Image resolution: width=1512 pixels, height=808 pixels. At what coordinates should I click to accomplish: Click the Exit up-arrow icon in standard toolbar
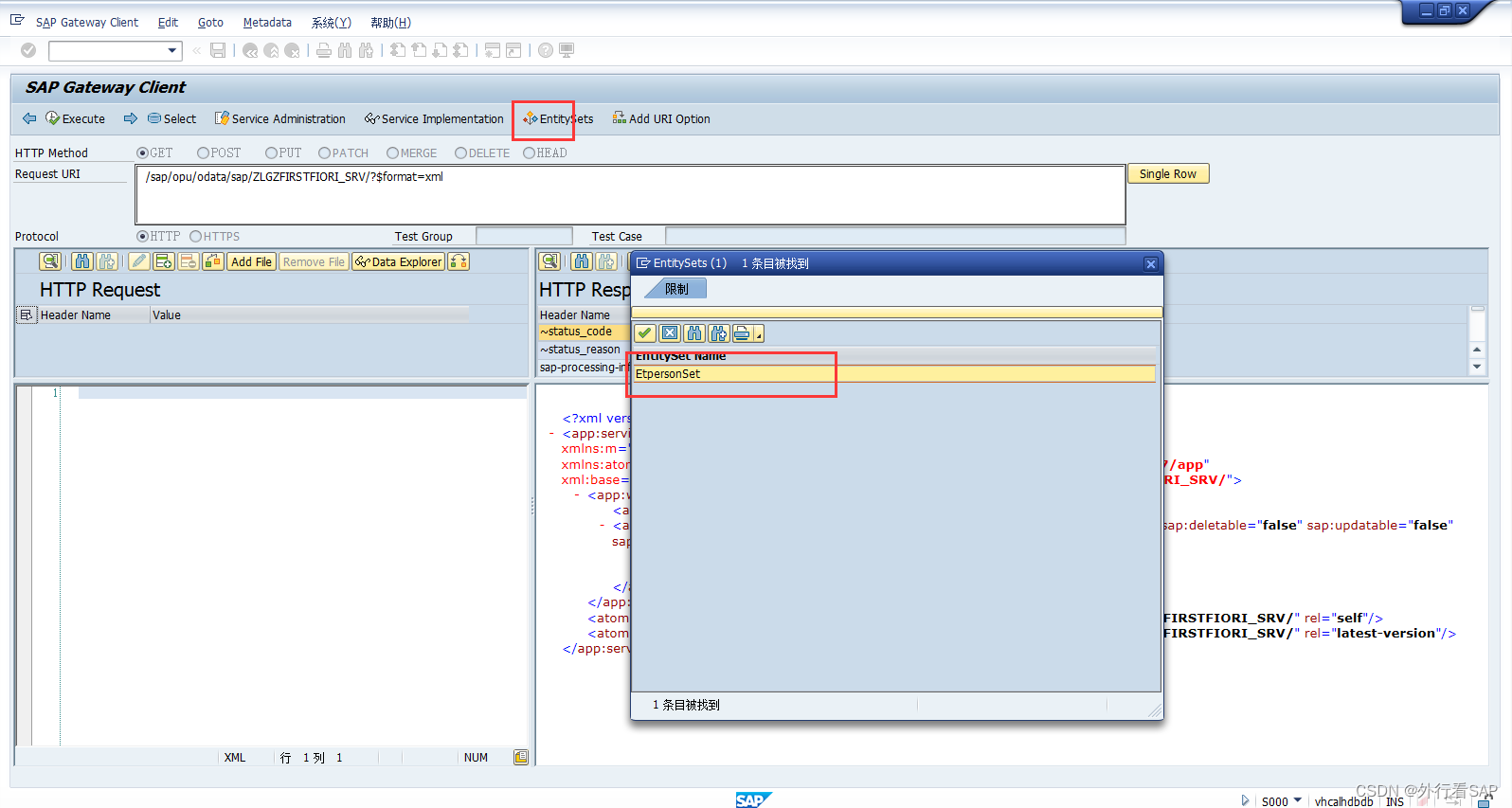[271, 50]
